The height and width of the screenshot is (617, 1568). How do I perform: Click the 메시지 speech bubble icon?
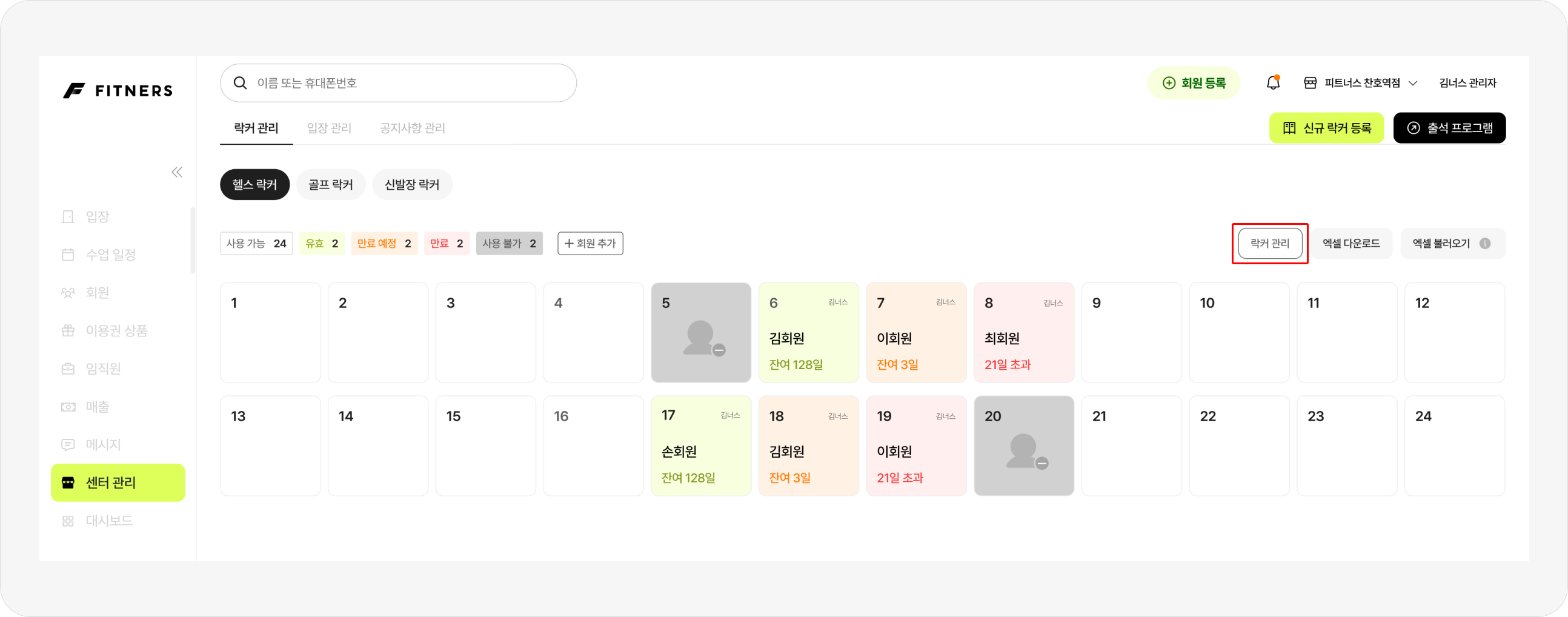(68, 445)
